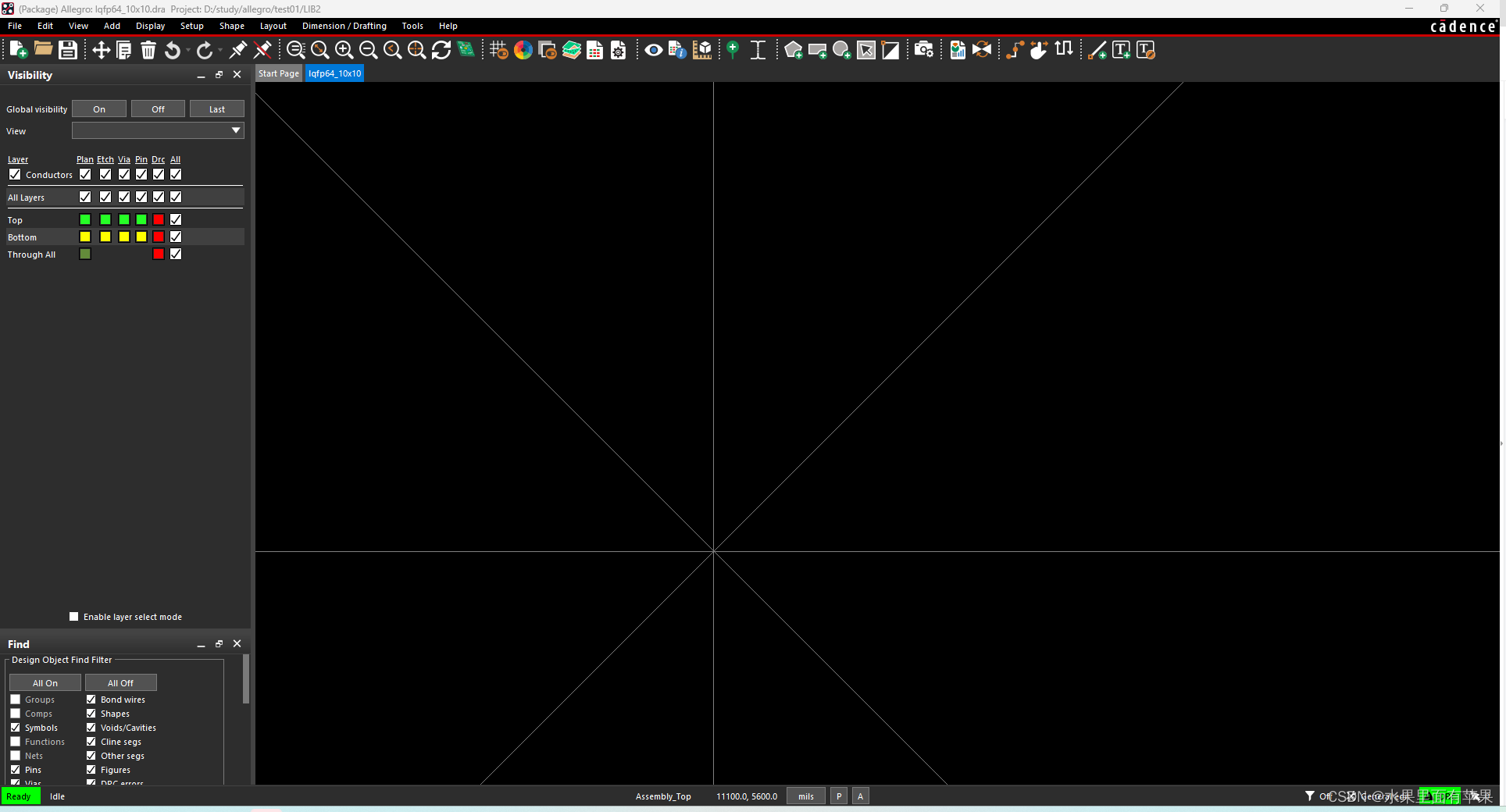Expand the Redo history dropdown arrow

[x=220, y=51]
